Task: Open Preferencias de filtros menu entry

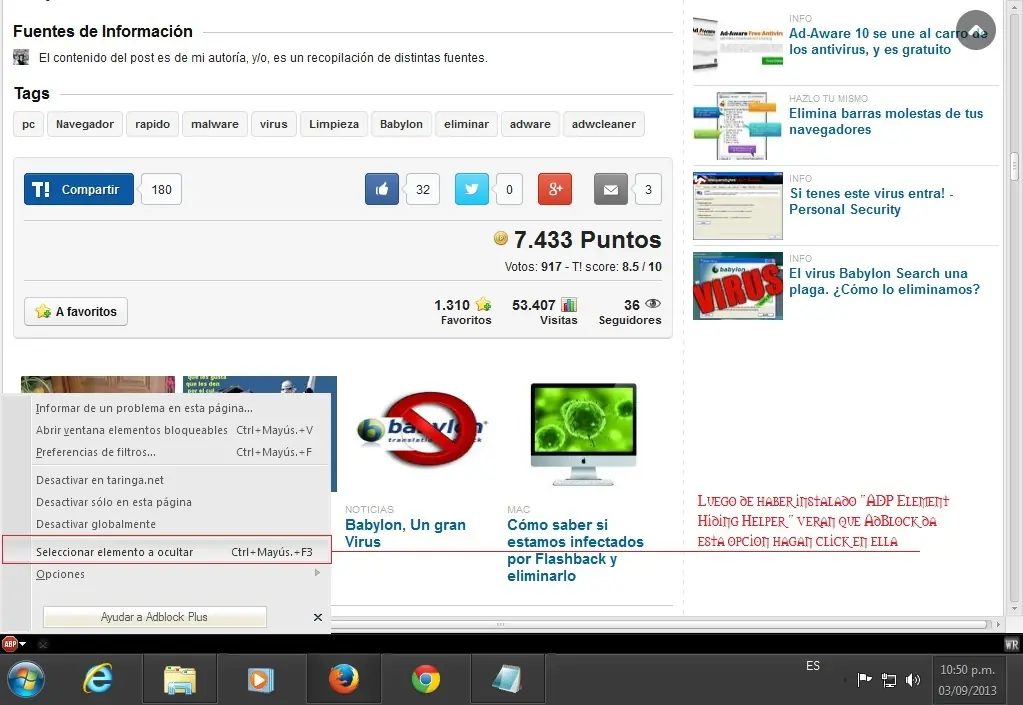Action: pyautogui.click(x=167, y=452)
